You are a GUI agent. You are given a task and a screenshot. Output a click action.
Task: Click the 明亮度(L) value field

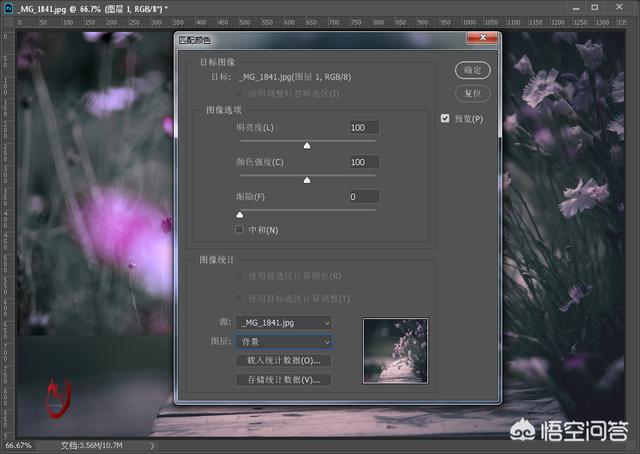[364, 127]
